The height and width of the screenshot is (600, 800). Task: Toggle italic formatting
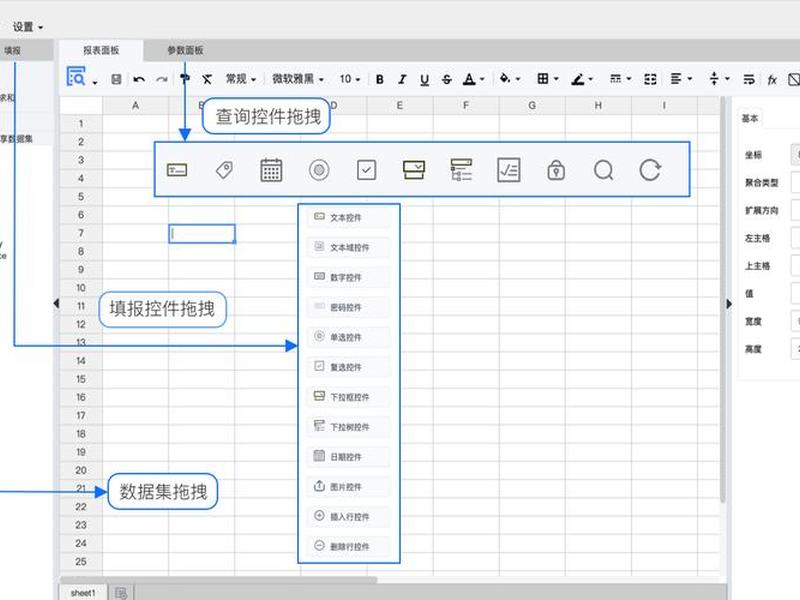[x=402, y=80]
